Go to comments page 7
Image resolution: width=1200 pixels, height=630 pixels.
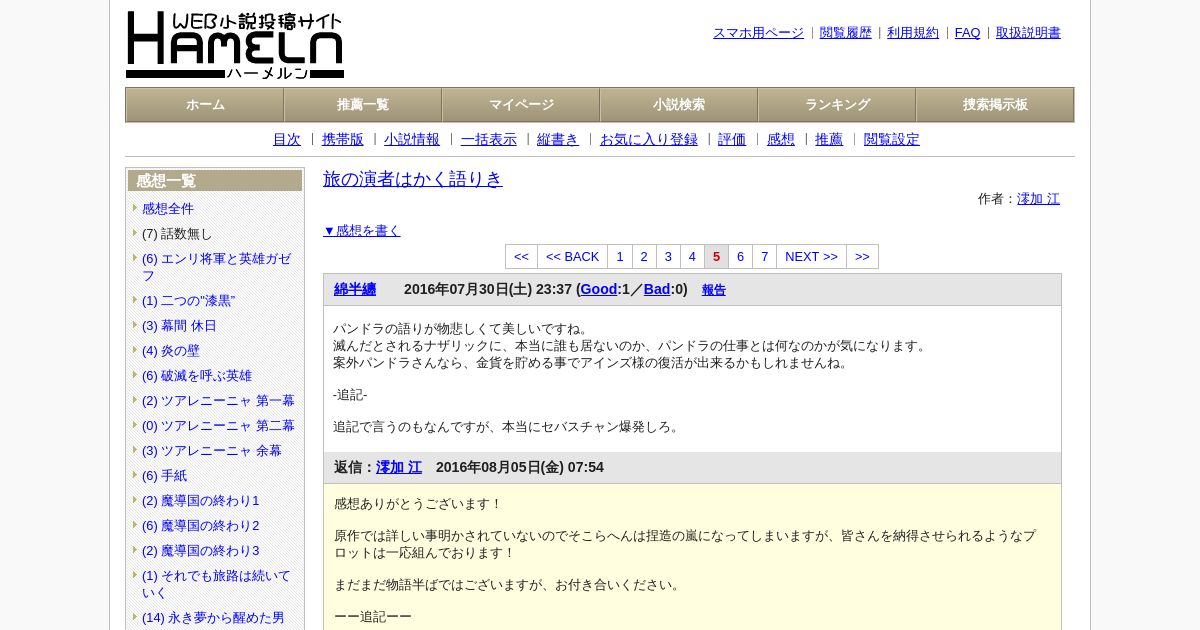(764, 257)
